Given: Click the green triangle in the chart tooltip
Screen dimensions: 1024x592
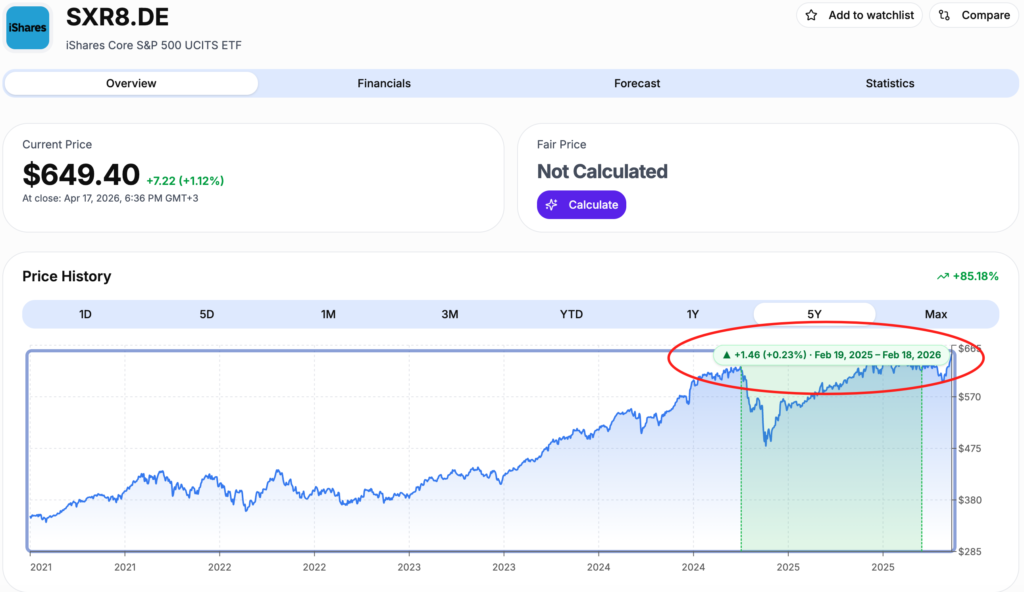Looking at the screenshot, I should (x=727, y=355).
